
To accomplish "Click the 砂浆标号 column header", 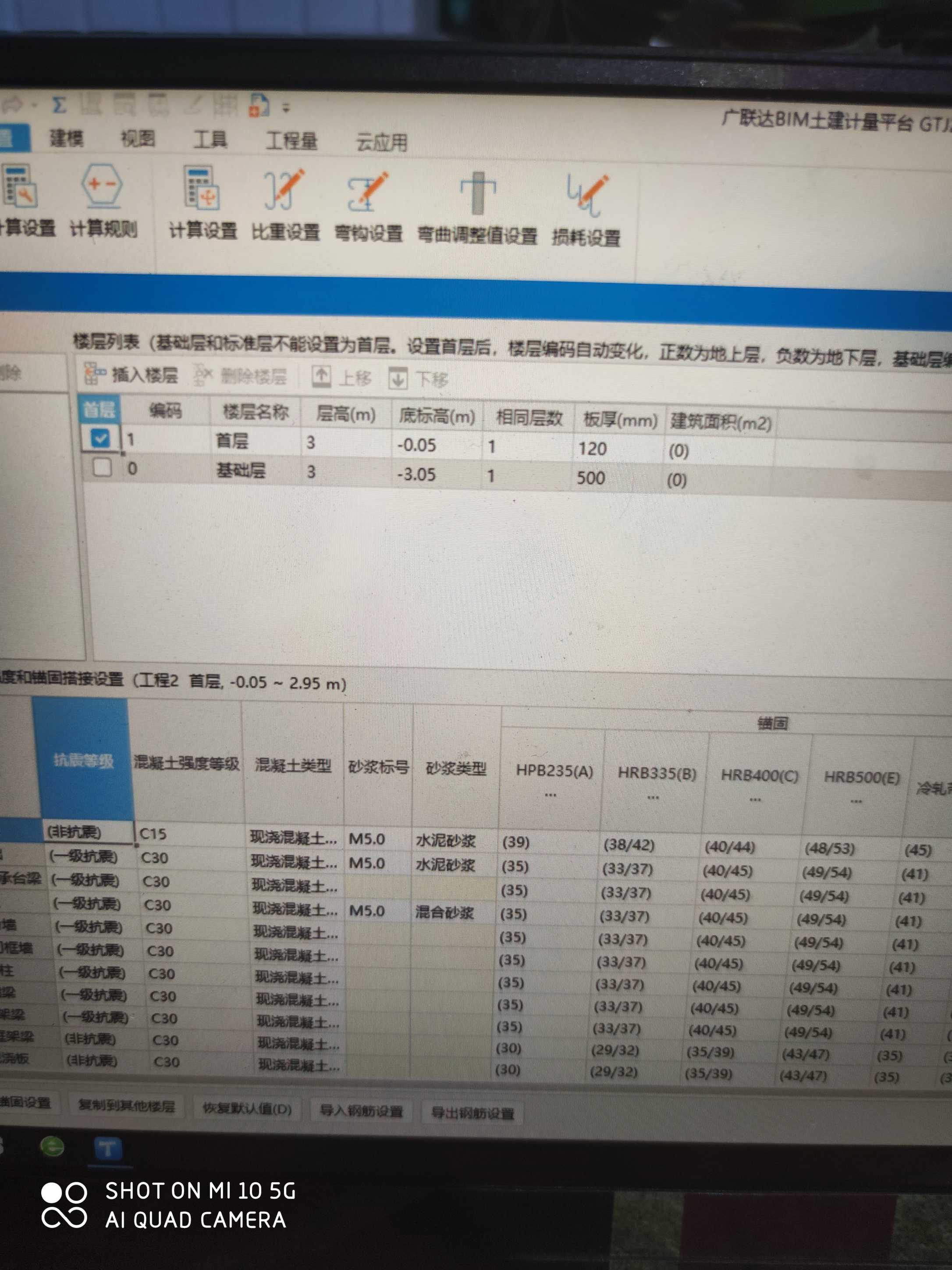I will tap(378, 767).
